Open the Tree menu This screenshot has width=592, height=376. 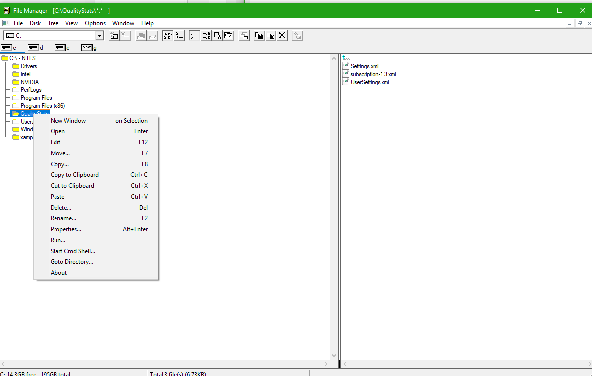pyautogui.click(x=53, y=23)
